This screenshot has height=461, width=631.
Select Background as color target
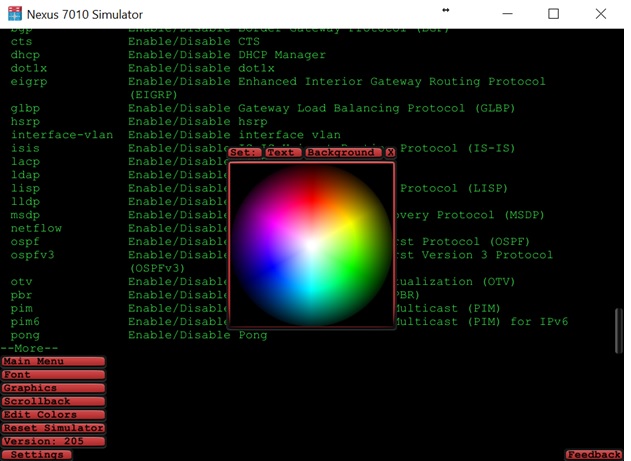point(343,153)
